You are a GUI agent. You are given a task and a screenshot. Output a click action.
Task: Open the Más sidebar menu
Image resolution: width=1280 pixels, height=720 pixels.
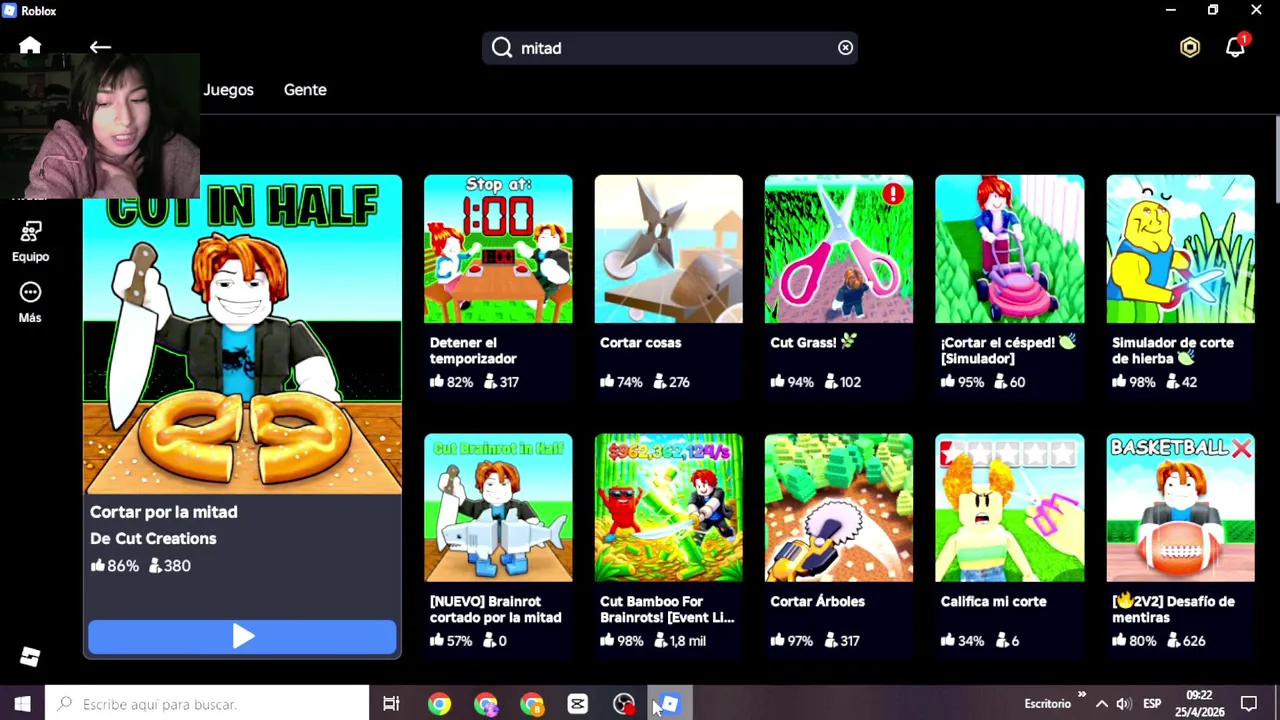tap(30, 302)
